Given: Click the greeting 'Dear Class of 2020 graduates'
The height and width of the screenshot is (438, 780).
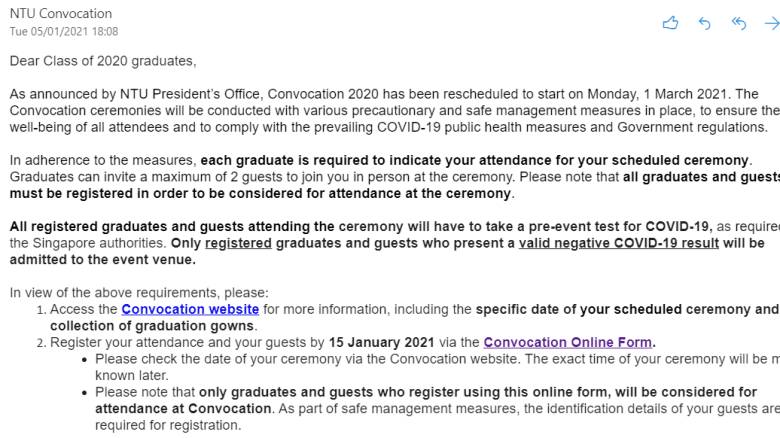Looking at the screenshot, I should pyautogui.click(x=102, y=61).
